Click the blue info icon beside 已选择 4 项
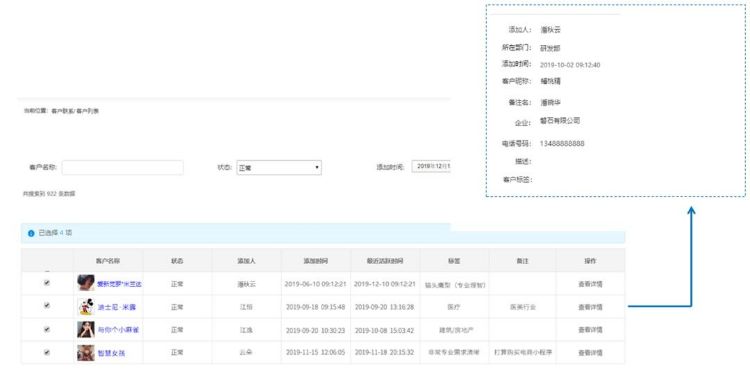This screenshot has width=750, height=375. pyautogui.click(x=31, y=233)
